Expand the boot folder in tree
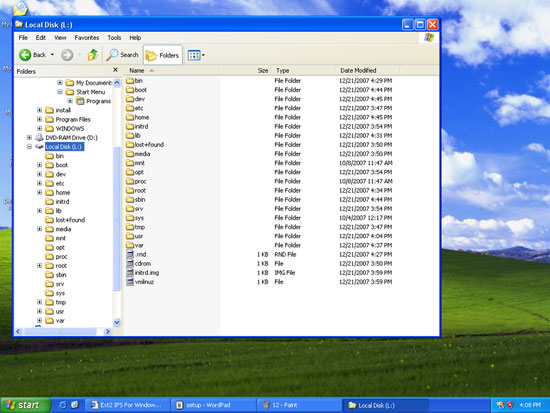The image size is (550, 413). tap(40, 165)
